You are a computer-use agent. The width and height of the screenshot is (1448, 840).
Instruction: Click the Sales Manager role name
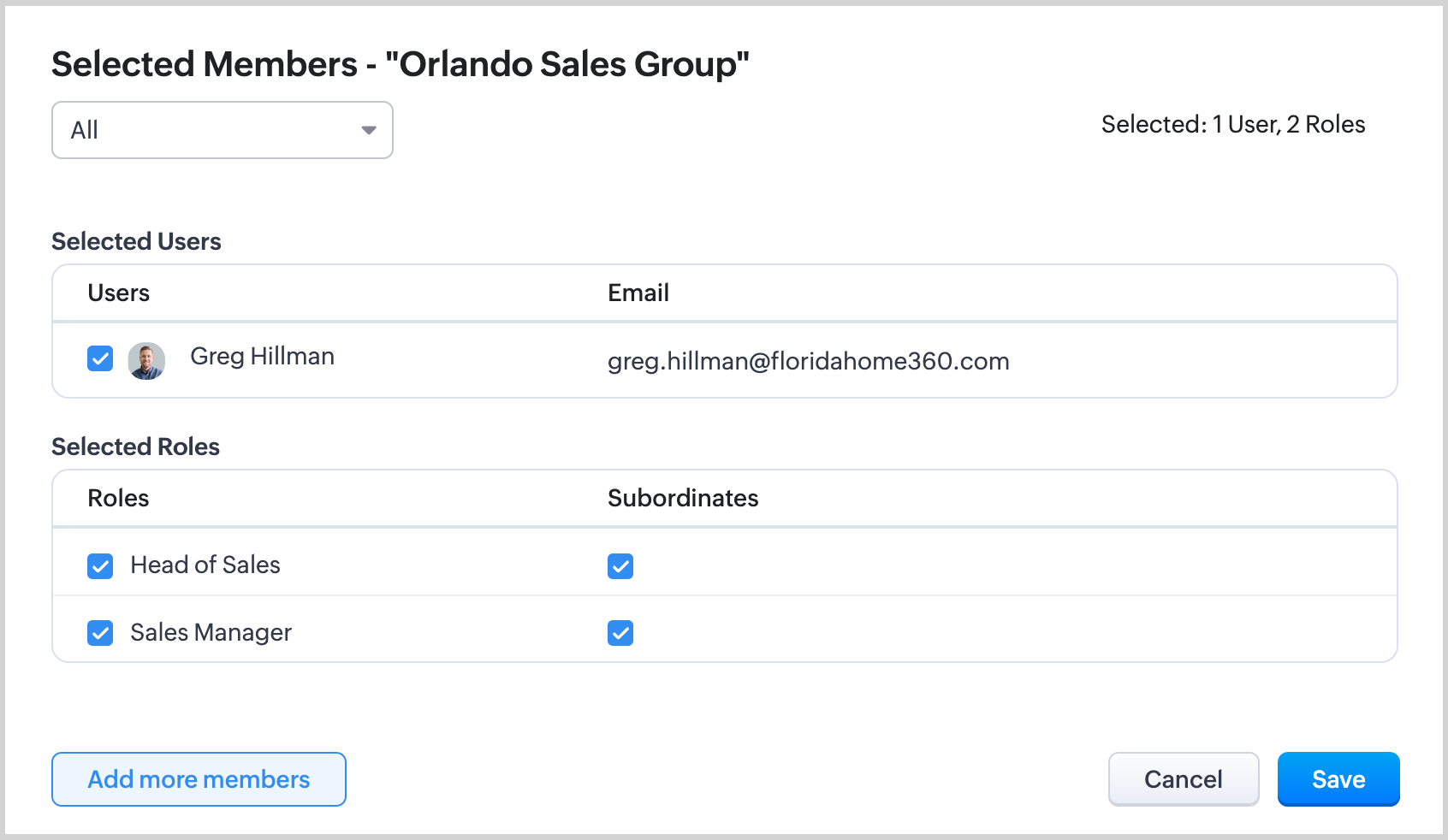coord(211,633)
